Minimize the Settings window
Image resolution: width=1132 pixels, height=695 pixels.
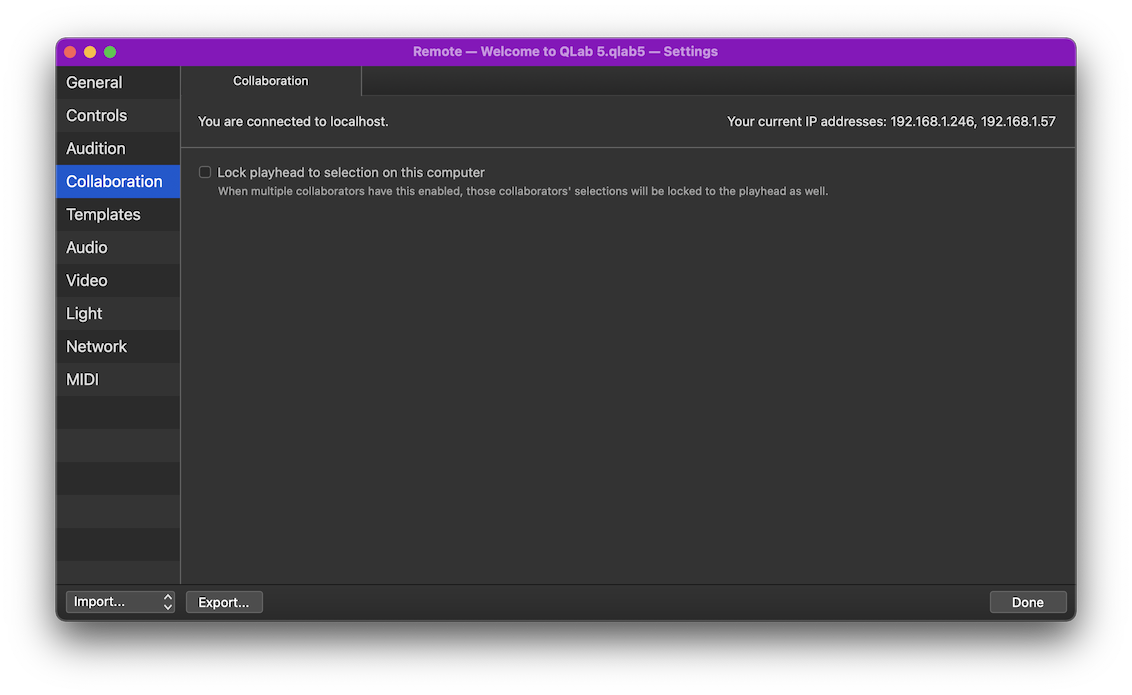(89, 51)
